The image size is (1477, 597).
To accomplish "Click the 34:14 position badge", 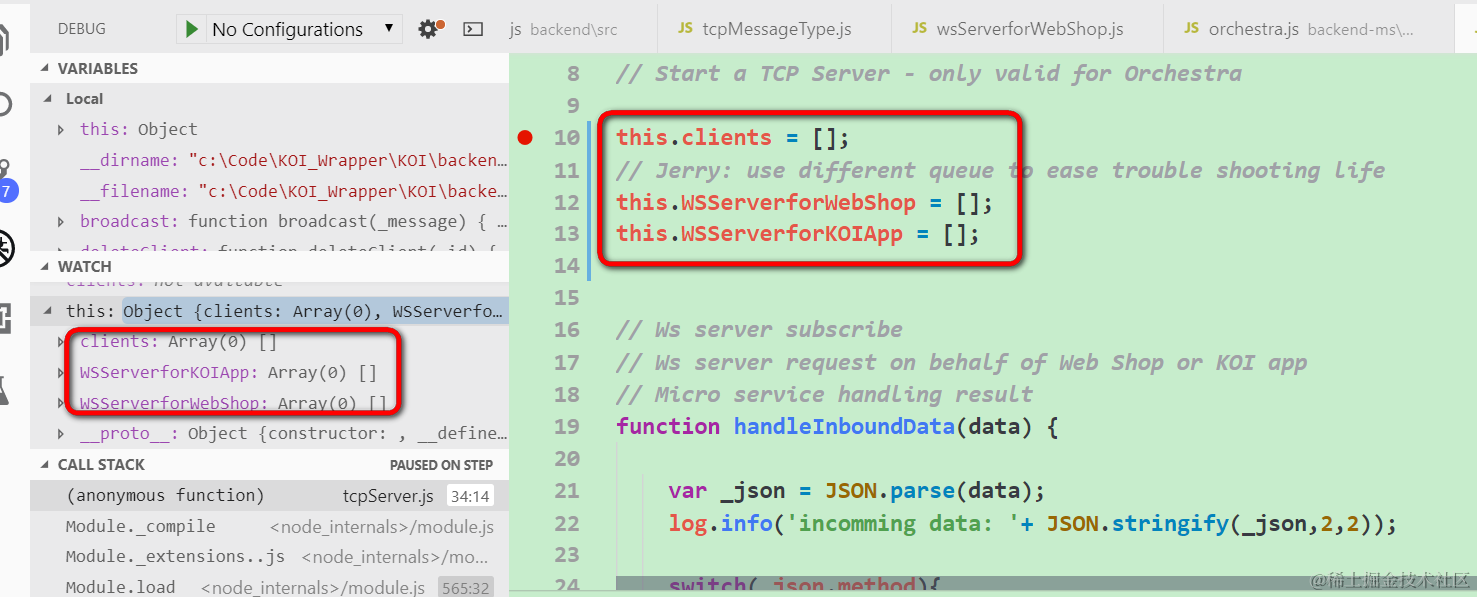I will click(469, 496).
